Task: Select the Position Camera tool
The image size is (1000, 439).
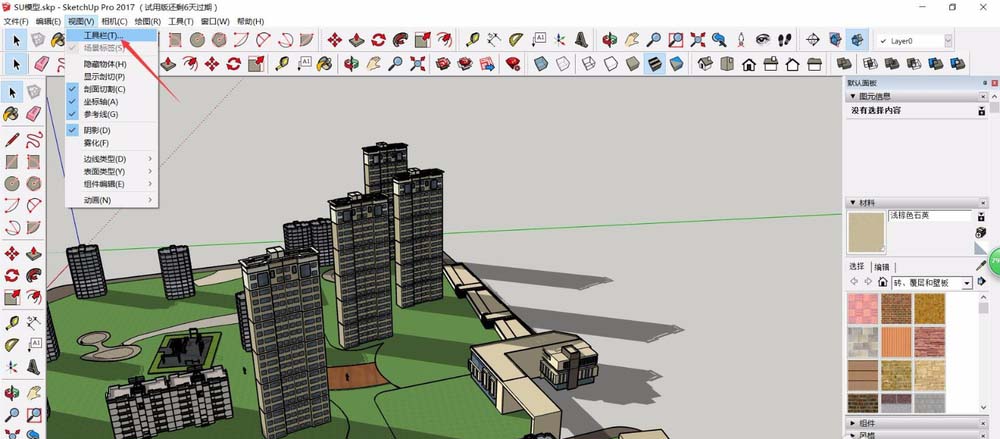Action: 741,40
